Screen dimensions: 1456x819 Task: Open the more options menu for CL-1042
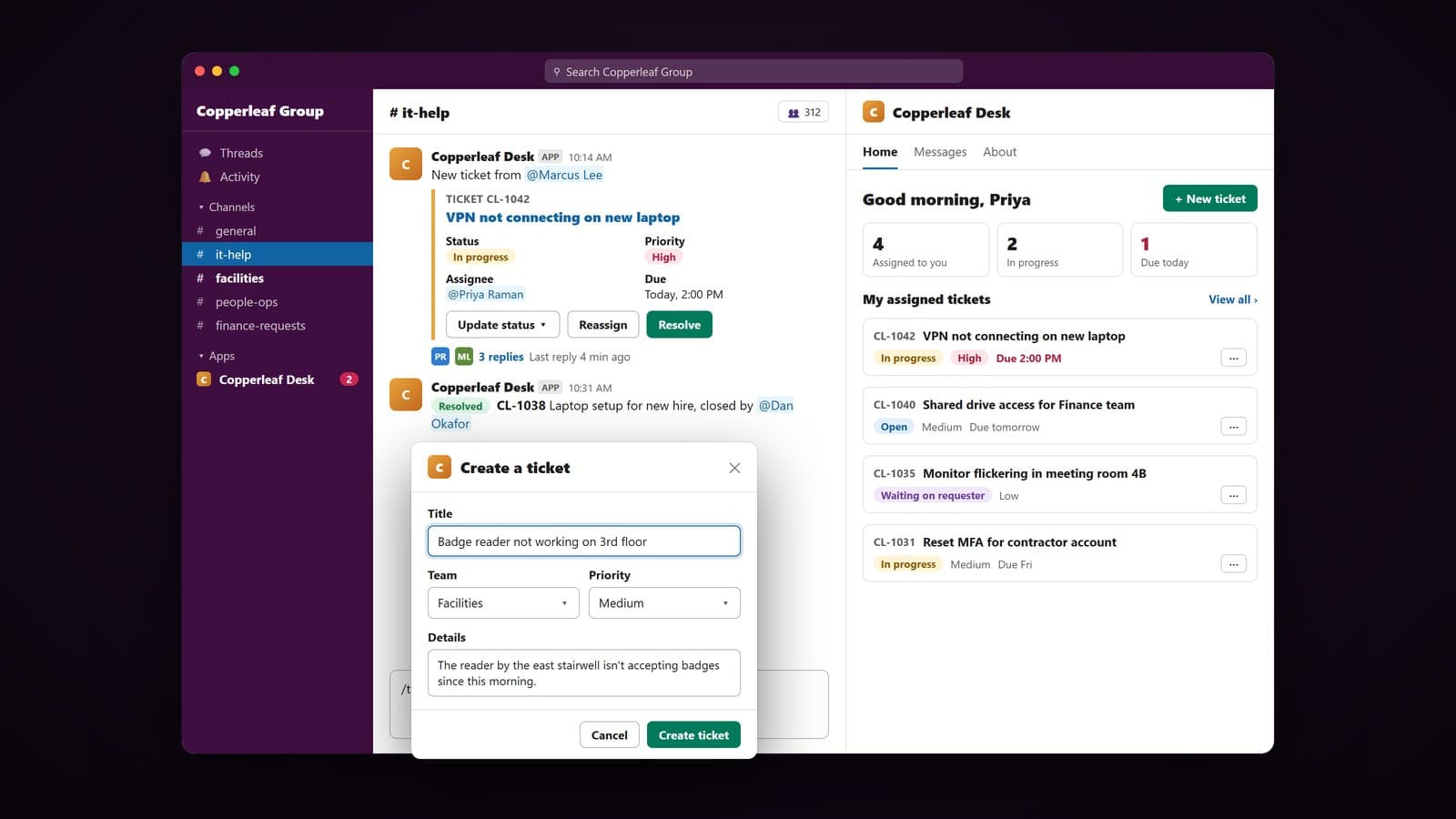(1233, 359)
